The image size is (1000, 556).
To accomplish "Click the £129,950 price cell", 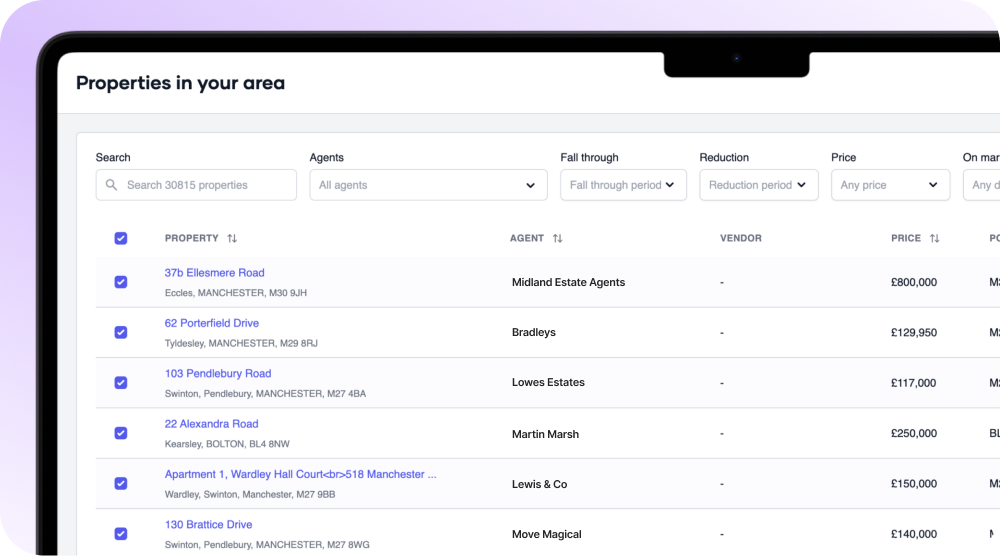I will 914,332.
